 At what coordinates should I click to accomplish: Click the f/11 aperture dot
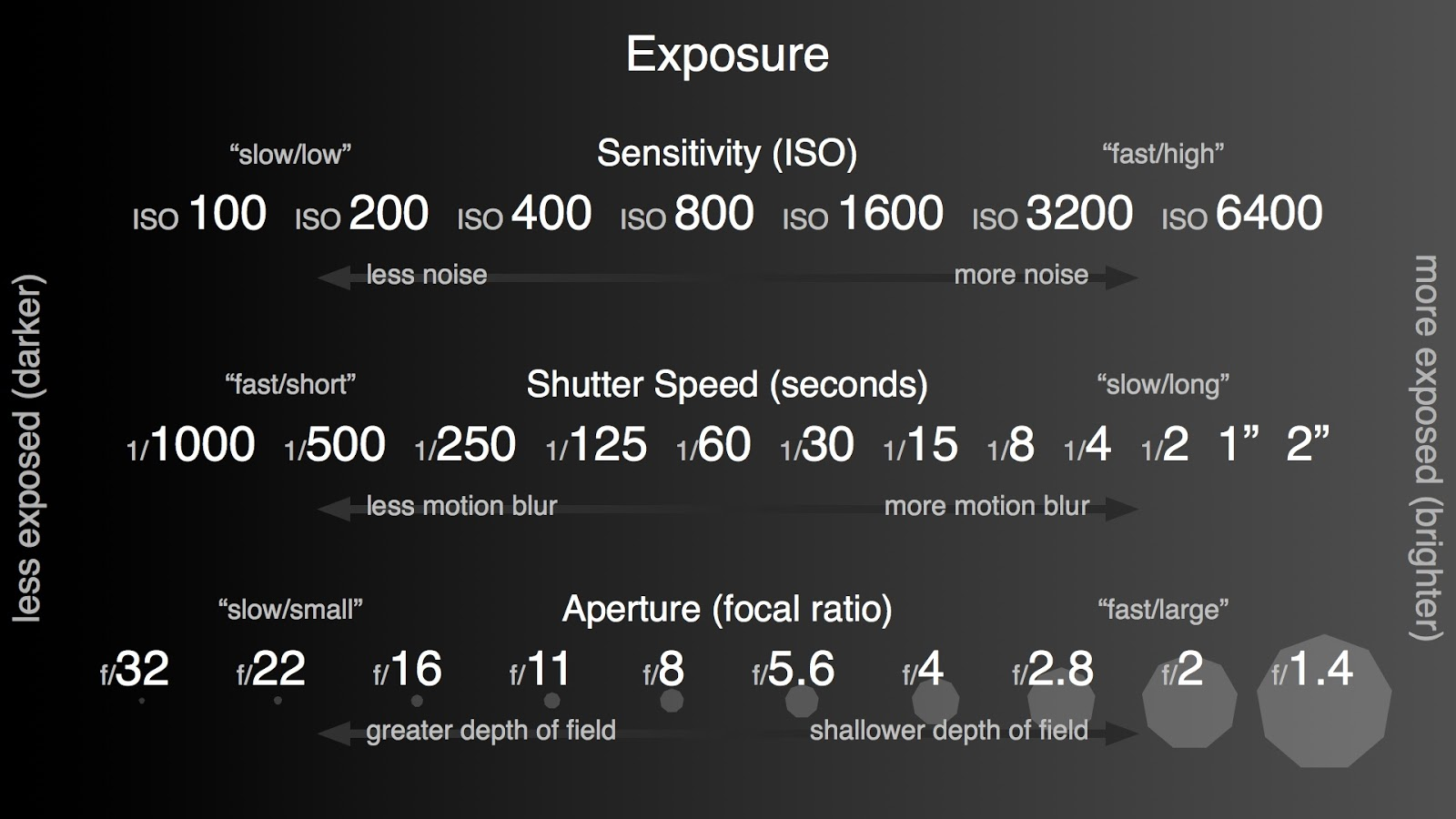(x=551, y=701)
